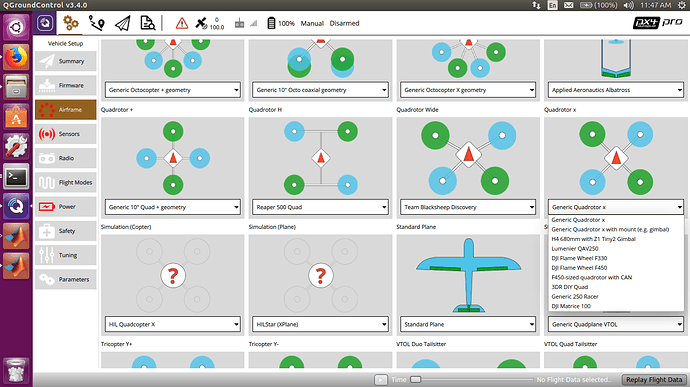Click the Replay Flight Data button
690x387 pixels.
(654, 380)
